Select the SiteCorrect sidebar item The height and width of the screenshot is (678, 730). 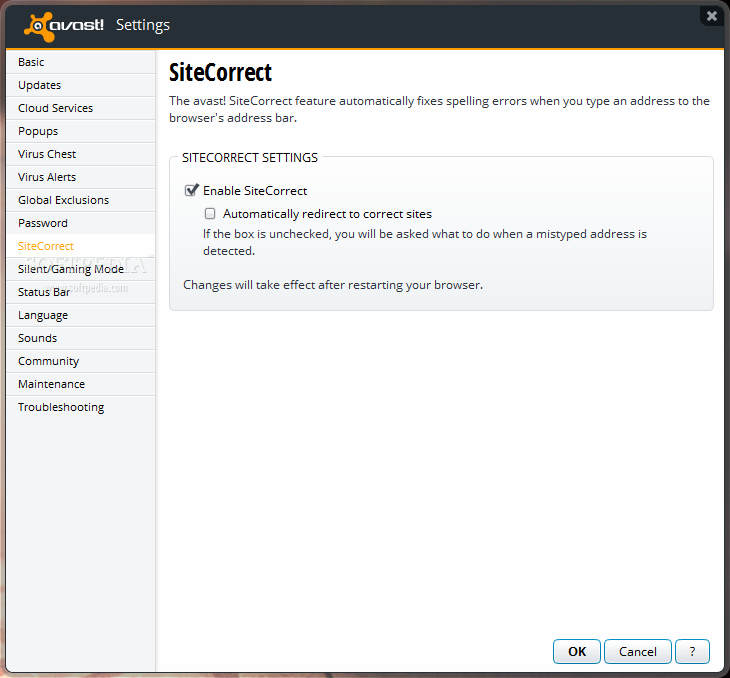(81, 246)
